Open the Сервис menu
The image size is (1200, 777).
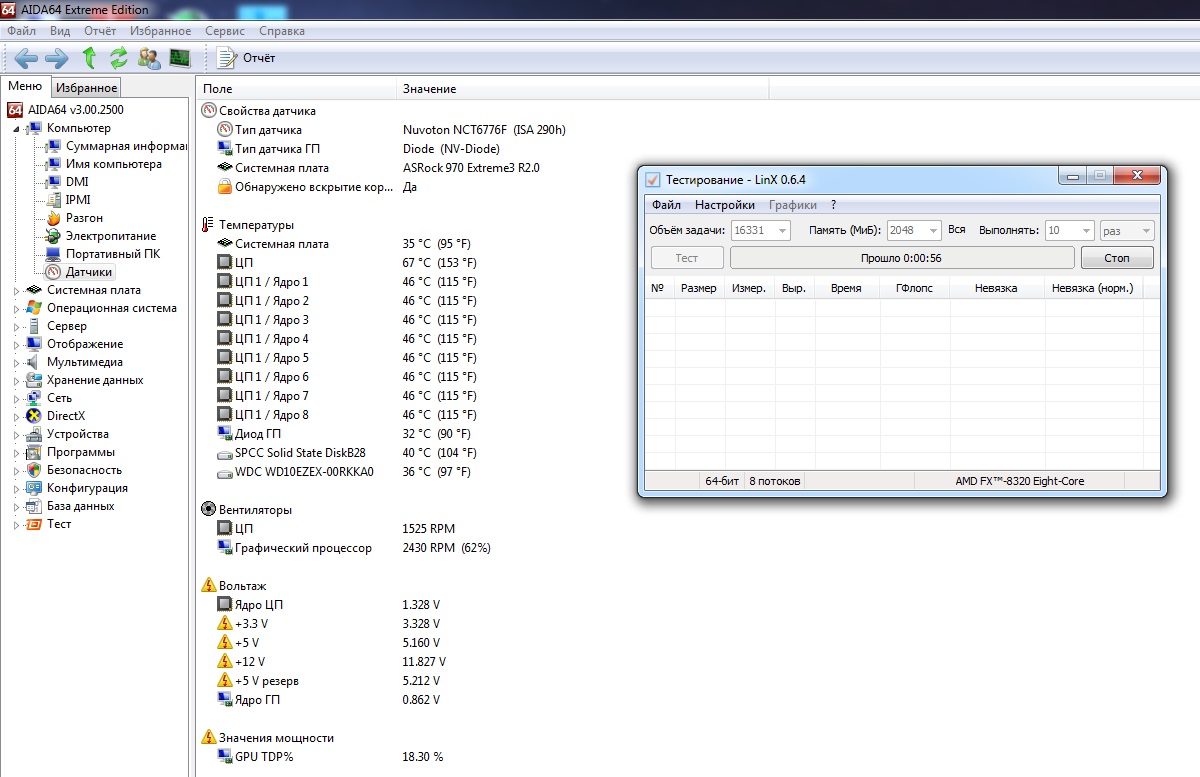tap(225, 31)
